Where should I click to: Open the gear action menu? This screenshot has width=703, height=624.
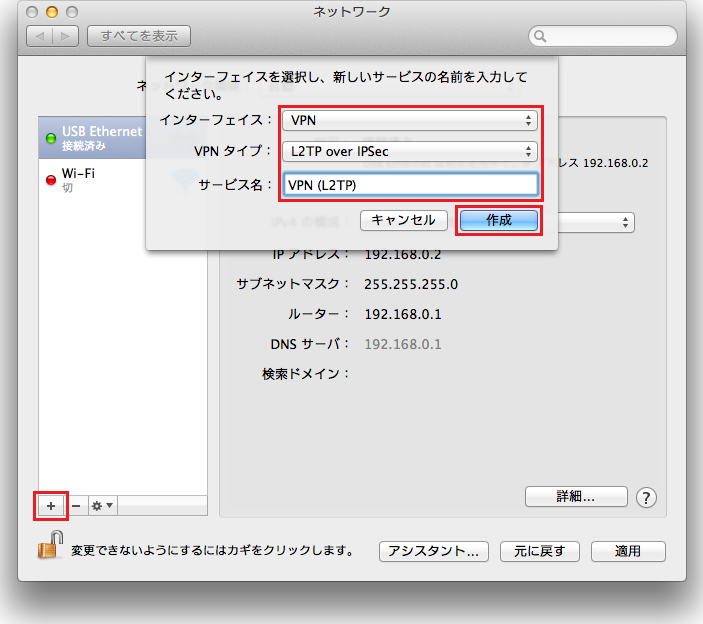[103, 506]
